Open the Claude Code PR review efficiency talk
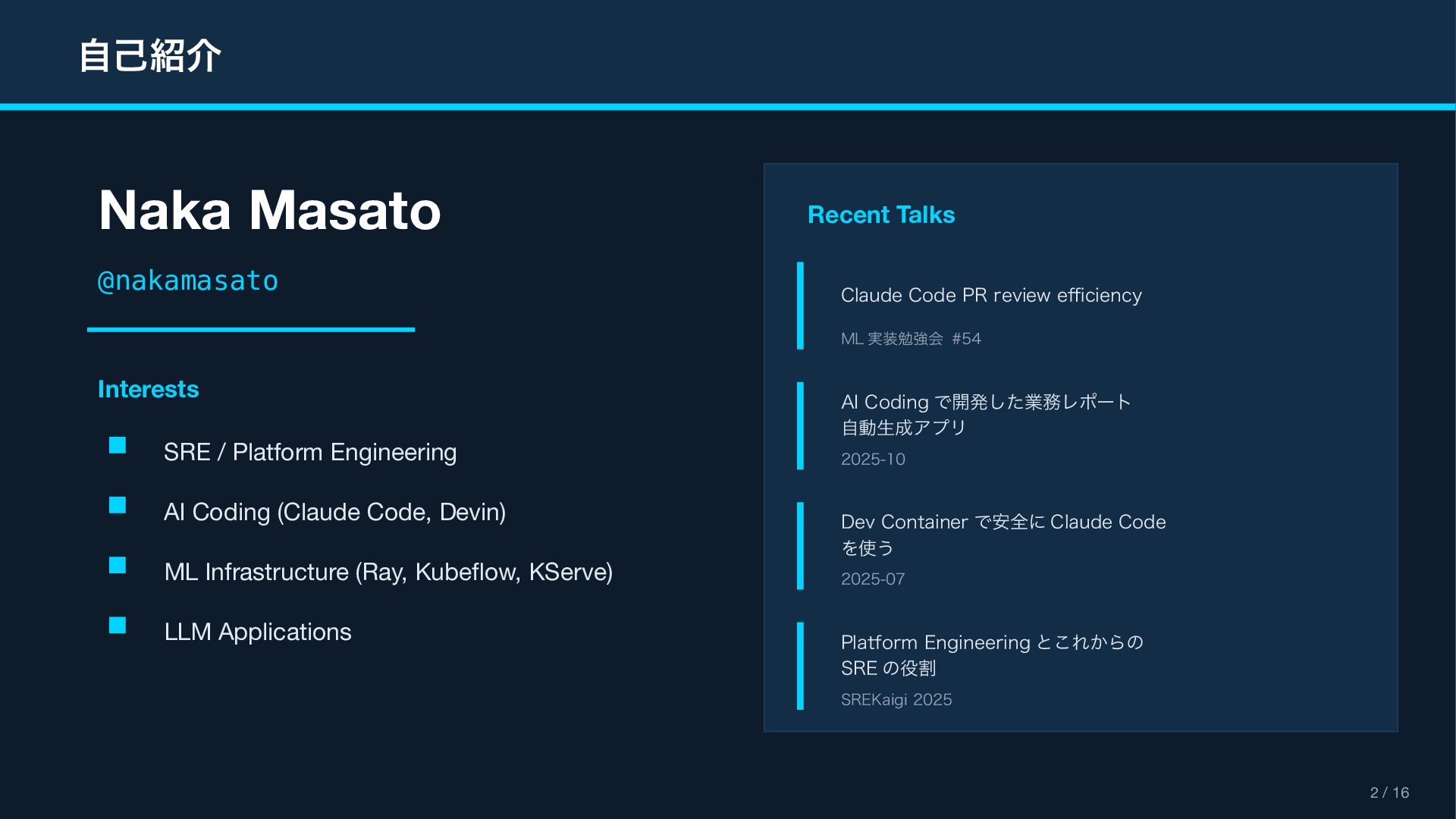 [990, 295]
